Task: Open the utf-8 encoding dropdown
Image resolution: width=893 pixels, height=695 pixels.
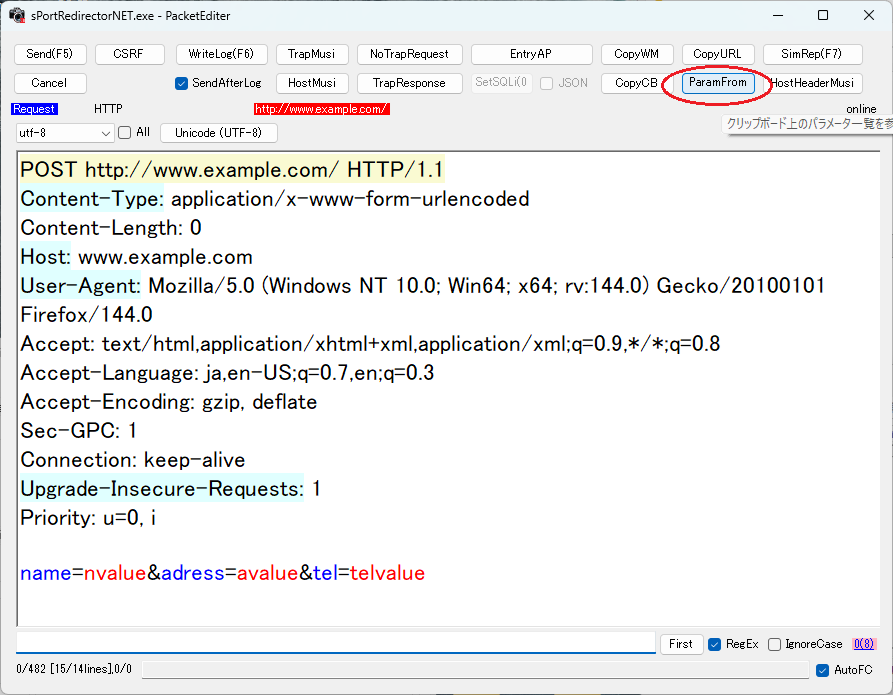Action: (x=64, y=133)
